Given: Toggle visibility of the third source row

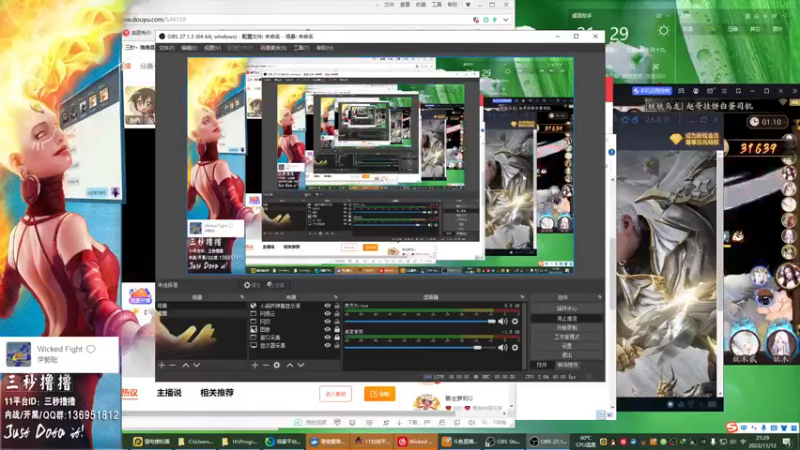Looking at the screenshot, I should pyautogui.click(x=328, y=322).
